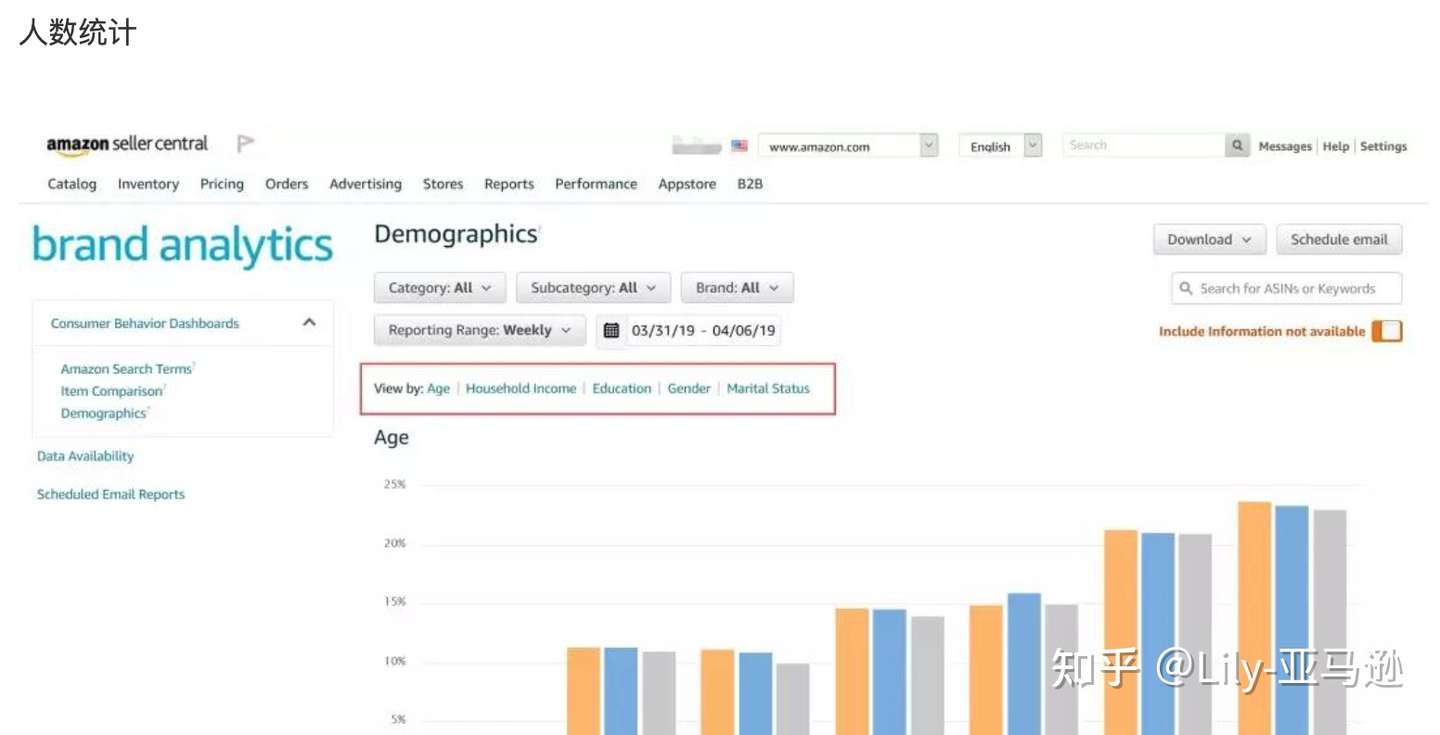Screen dimensions: 1440x735
Task: Expand the Brand: All dropdown
Action: [x=737, y=288]
